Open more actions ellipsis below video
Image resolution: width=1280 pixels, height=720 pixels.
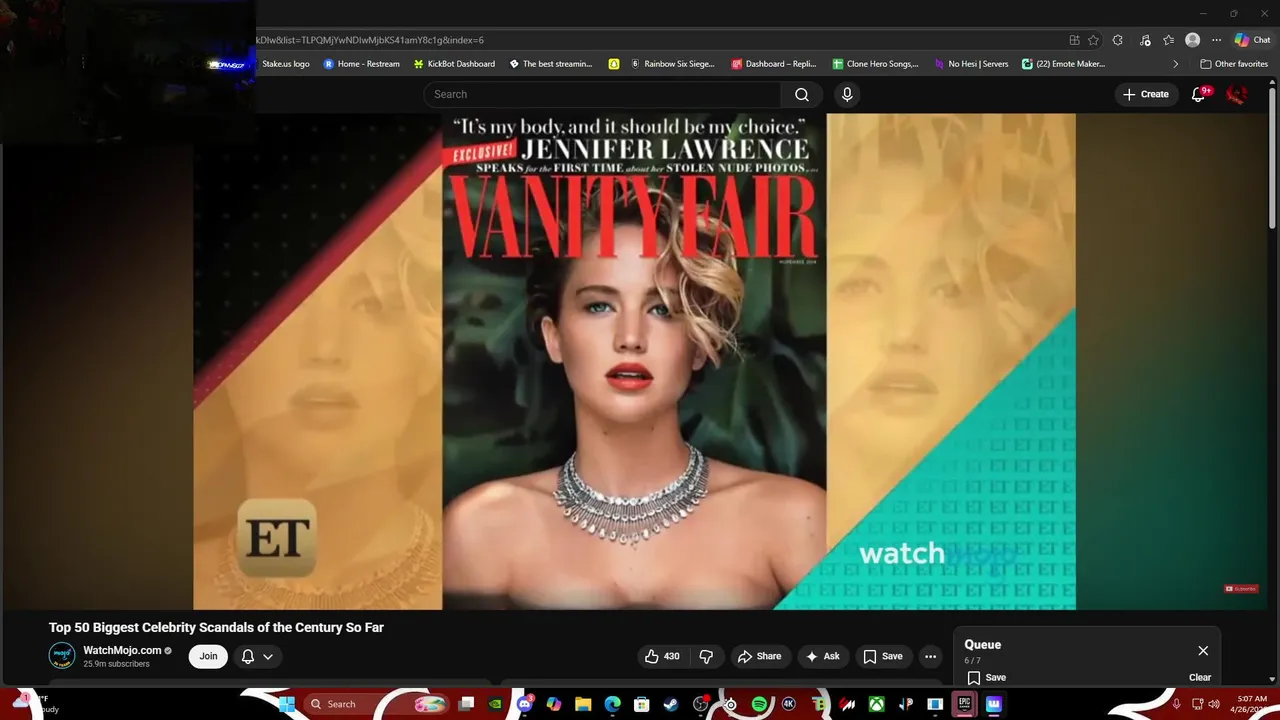[930, 656]
